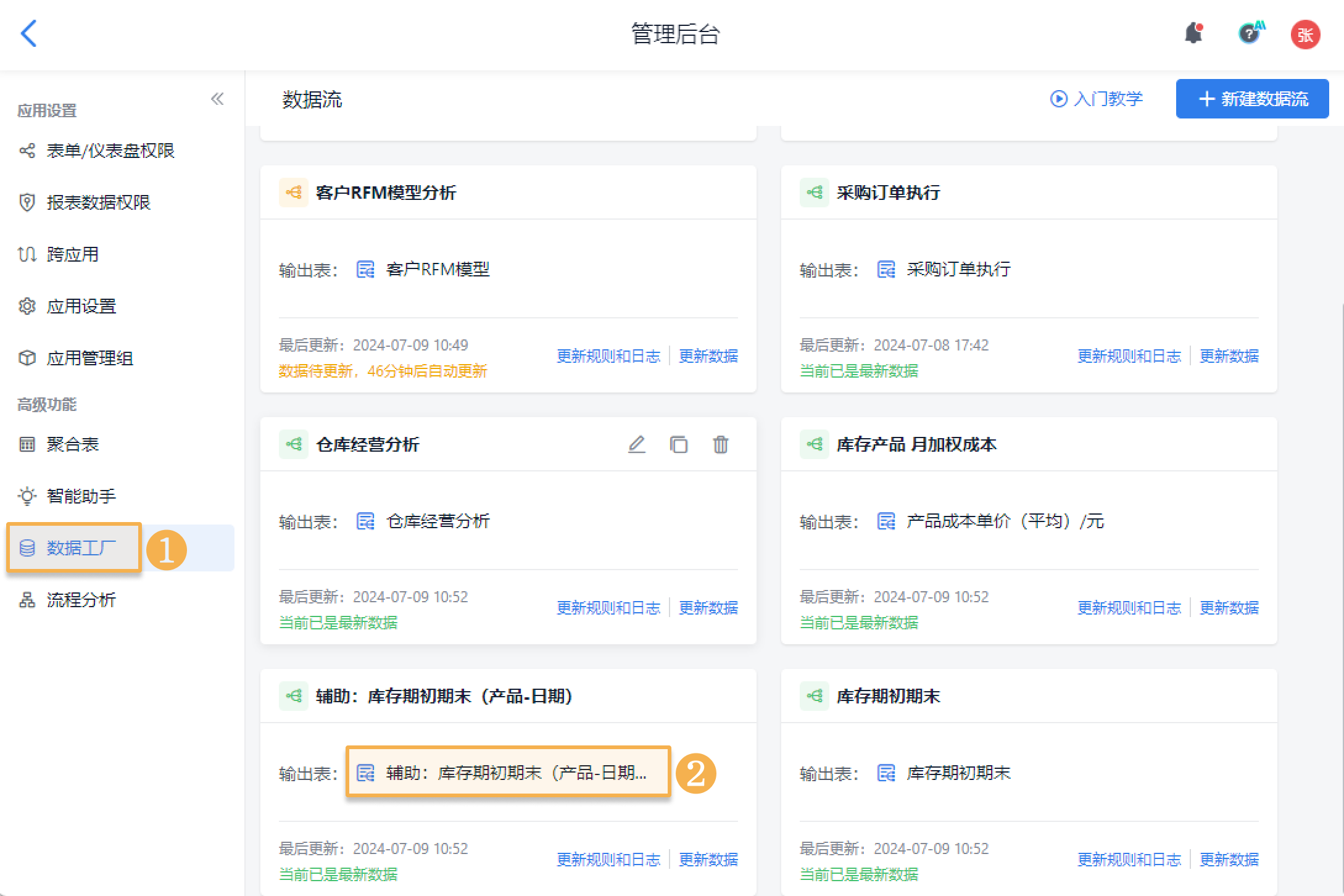Open output table 产品成本单价（平均）/元
The width and height of the screenshot is (1344, 896).
pos(1004,521)
